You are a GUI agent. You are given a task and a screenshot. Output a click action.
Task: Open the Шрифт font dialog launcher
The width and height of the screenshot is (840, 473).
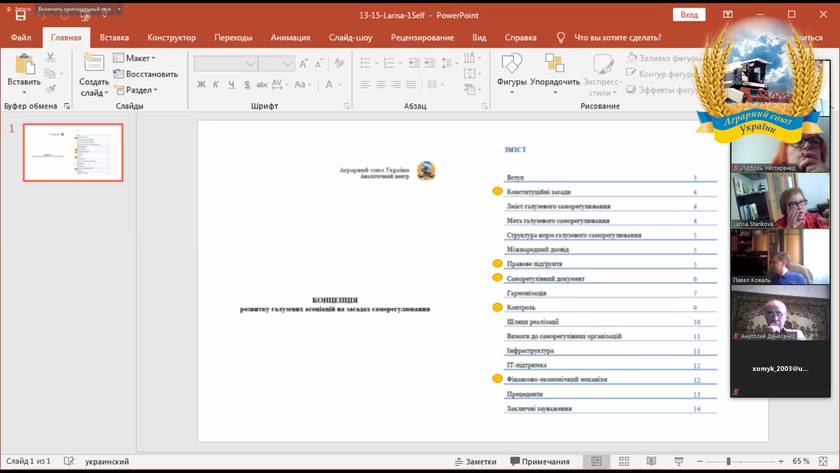(347, 106)
